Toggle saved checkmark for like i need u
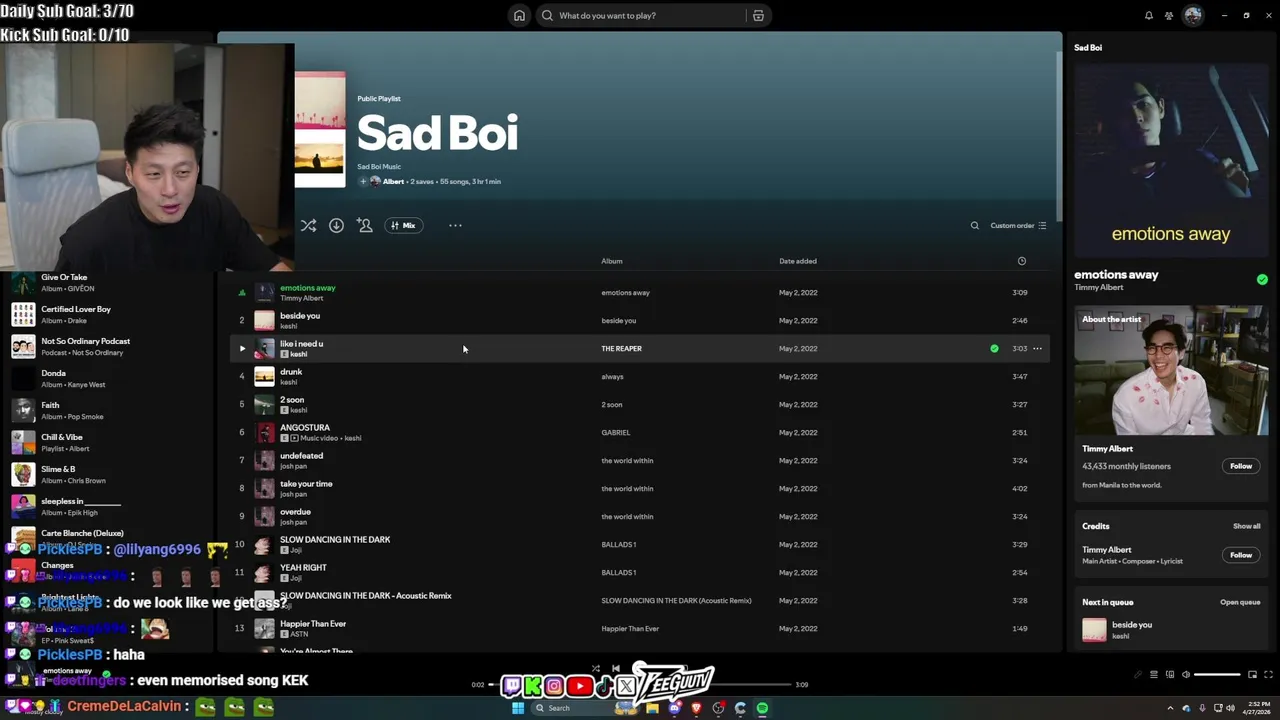Image resolution: width=1280 pixels, height=720 pixels. coord(994,349)
